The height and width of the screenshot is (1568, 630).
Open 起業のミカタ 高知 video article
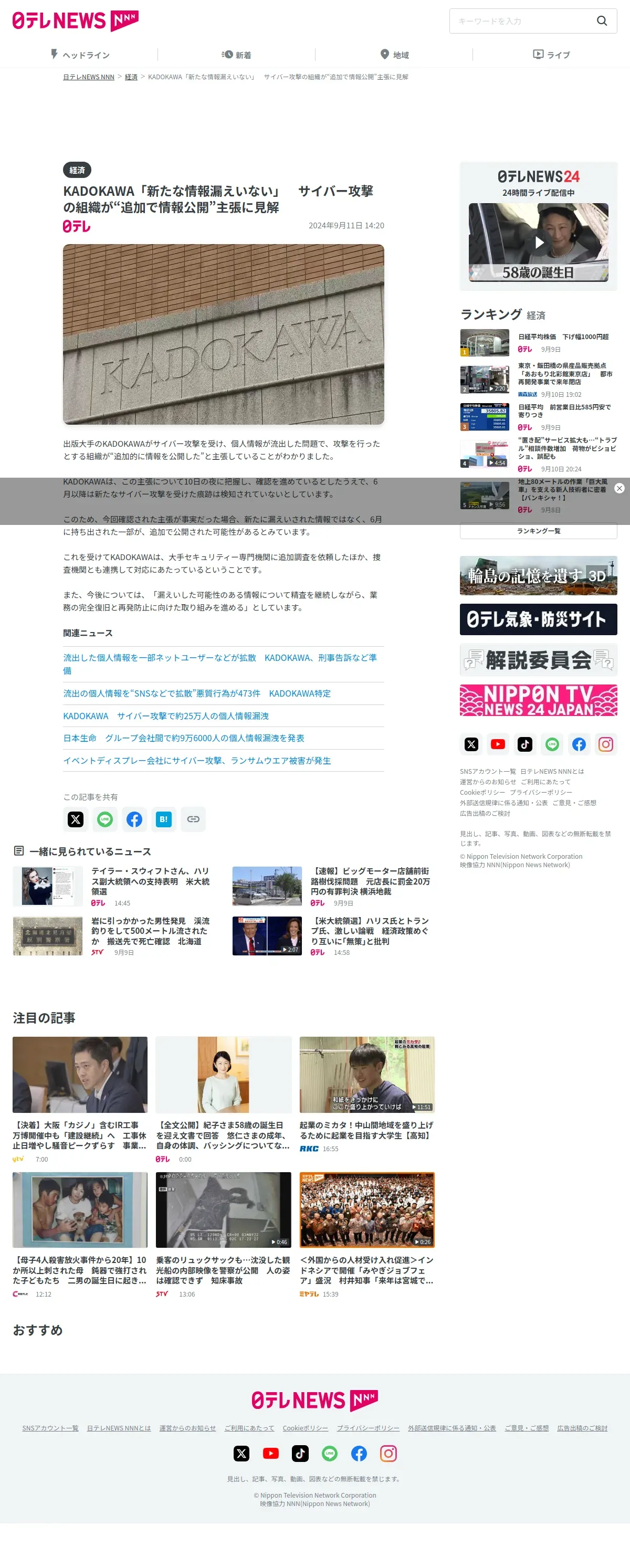[367, 1095]
